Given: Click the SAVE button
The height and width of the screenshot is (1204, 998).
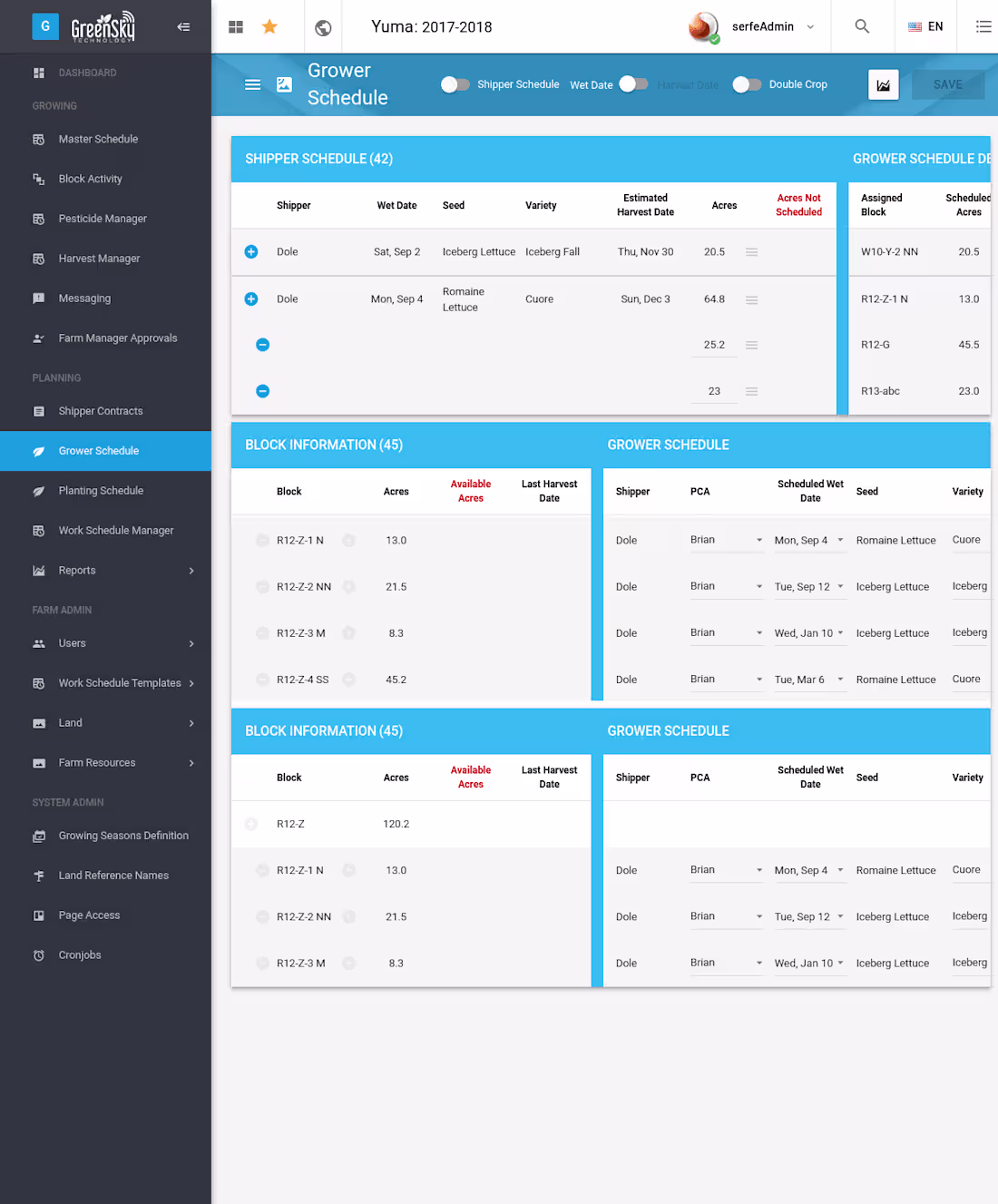Looking at the screenshot, I should (x=948, y=84).
